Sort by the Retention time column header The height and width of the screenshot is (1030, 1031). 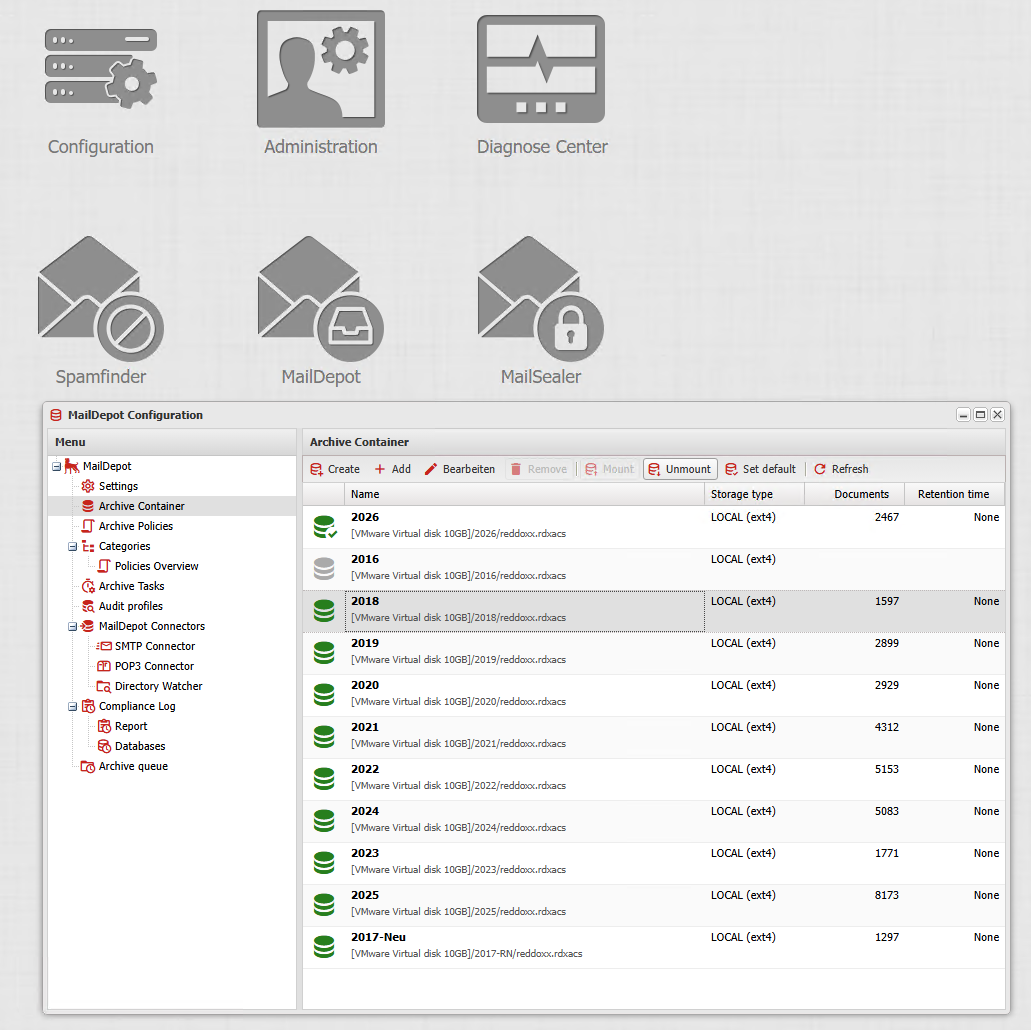(x=954, y=494)
